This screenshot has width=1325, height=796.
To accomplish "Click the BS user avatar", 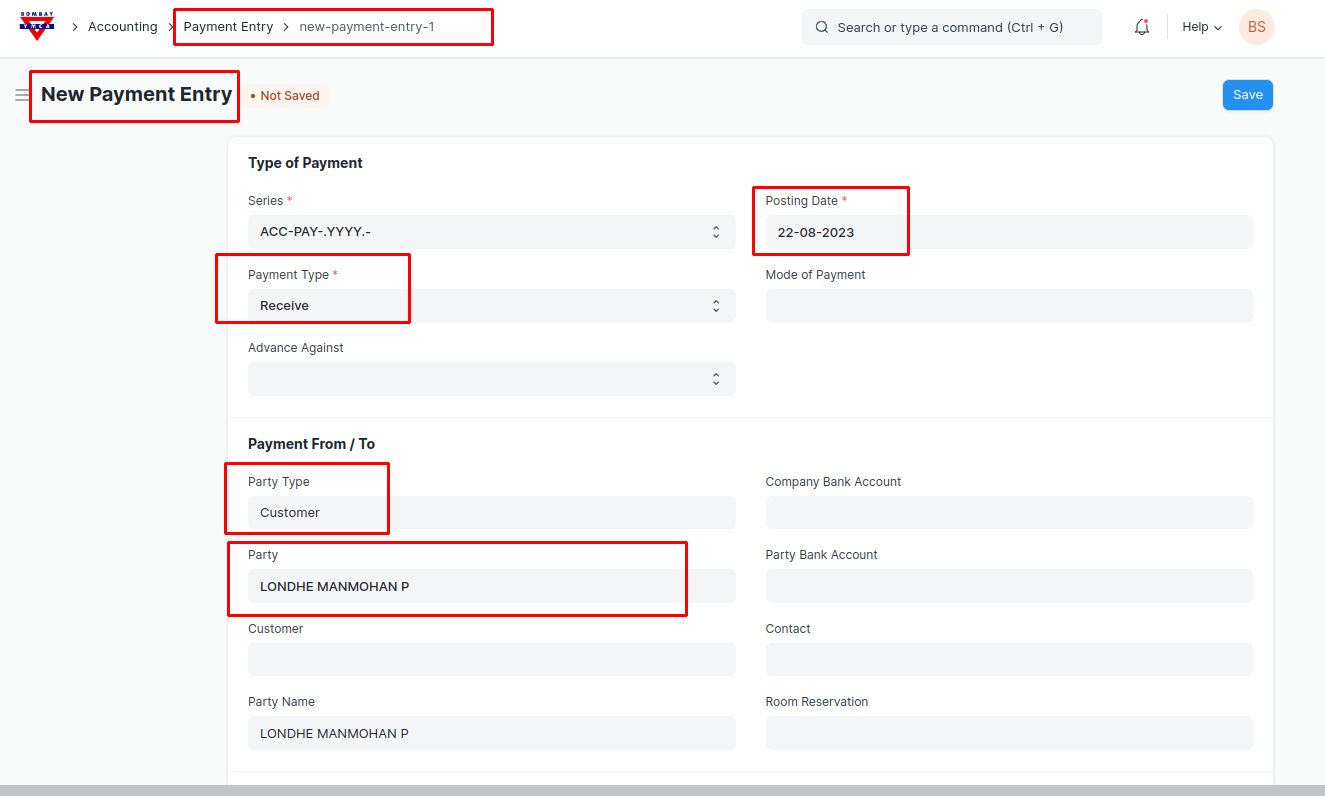I will pyautogui.click(x=1256, y=27).
